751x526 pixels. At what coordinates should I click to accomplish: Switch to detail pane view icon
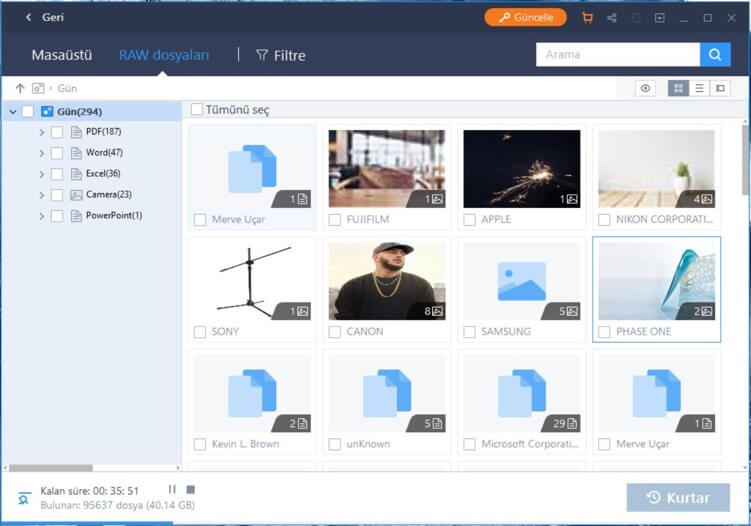coord(719,89)
